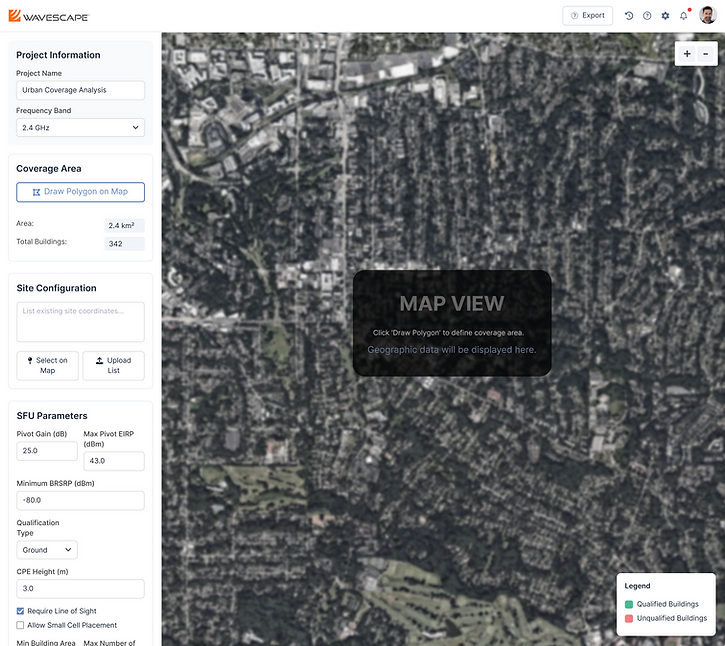725x646 pixels.
Task: Click Select on Map button
Action: click(48, 365)
